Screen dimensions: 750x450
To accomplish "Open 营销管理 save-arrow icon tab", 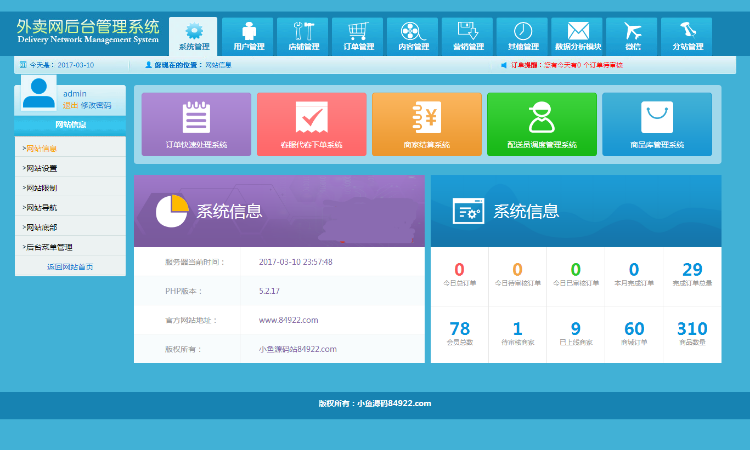I will [x=468, y=37].
